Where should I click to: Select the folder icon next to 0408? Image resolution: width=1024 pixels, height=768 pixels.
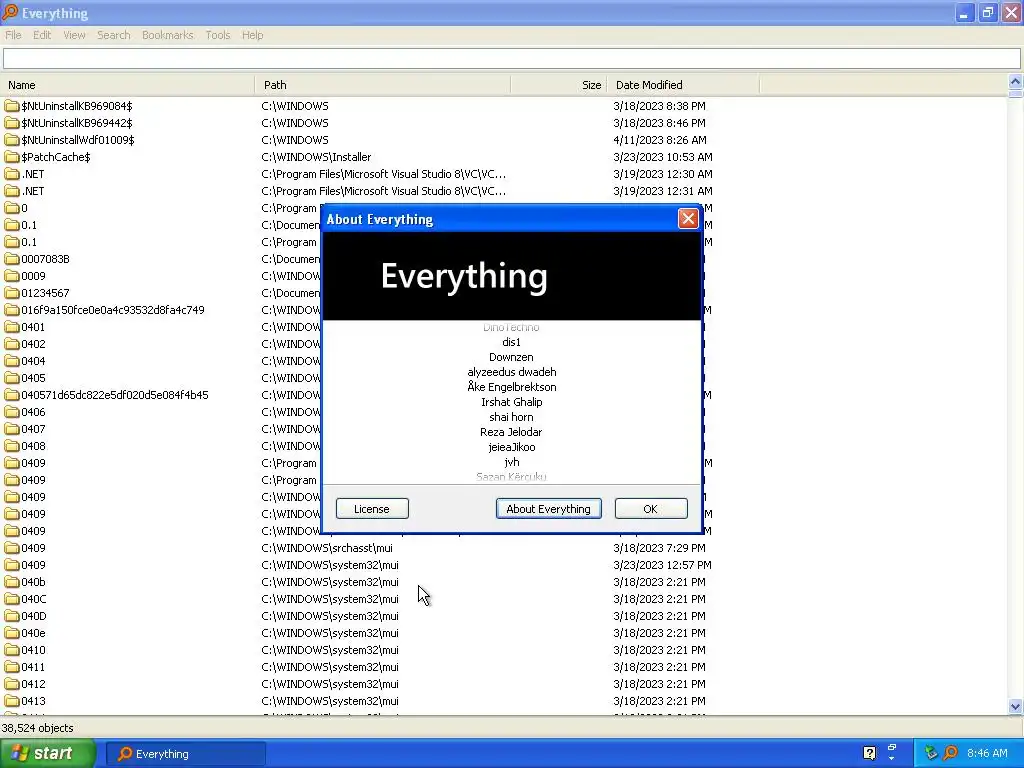(x=12, y=445)
